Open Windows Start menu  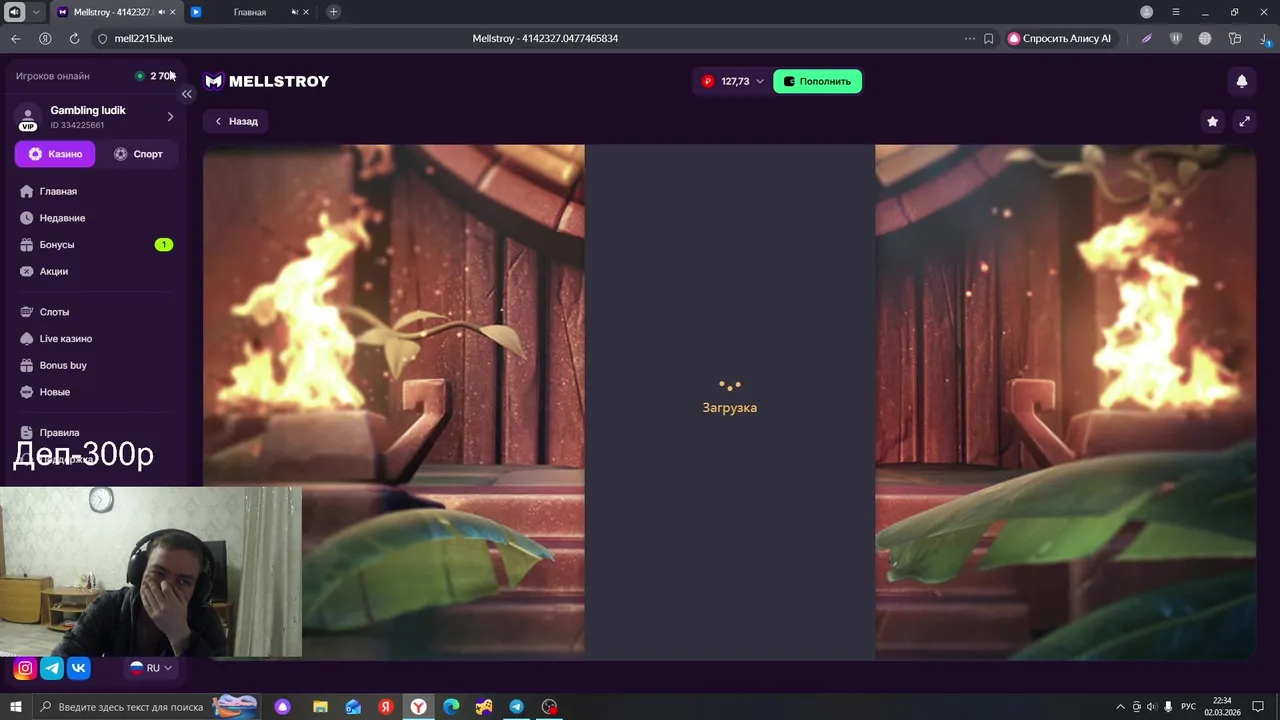(x=15, y=707)
